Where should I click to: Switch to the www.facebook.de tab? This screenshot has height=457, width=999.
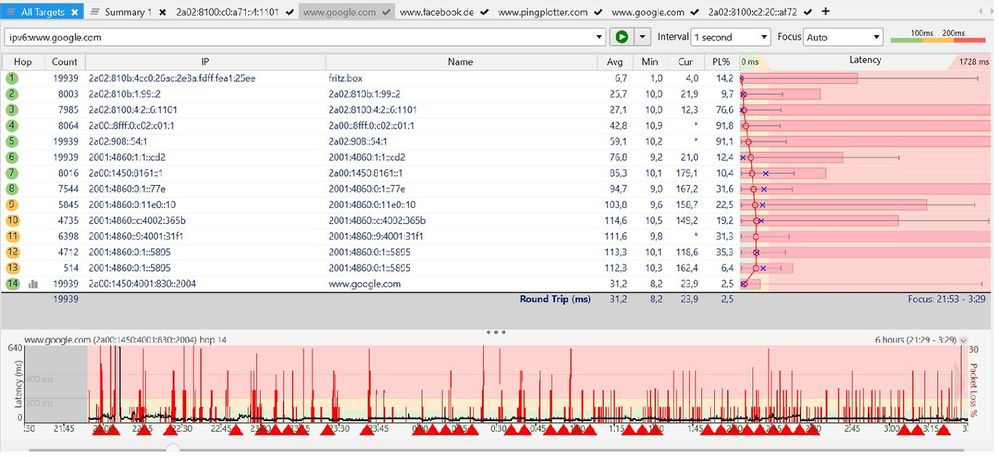(444, 12)
